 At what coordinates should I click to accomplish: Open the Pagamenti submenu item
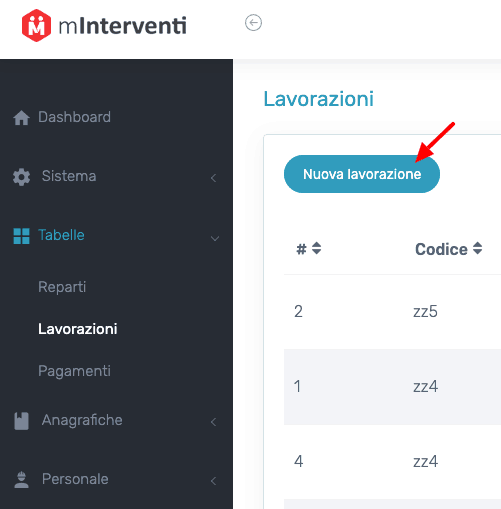tap(74, 371)
